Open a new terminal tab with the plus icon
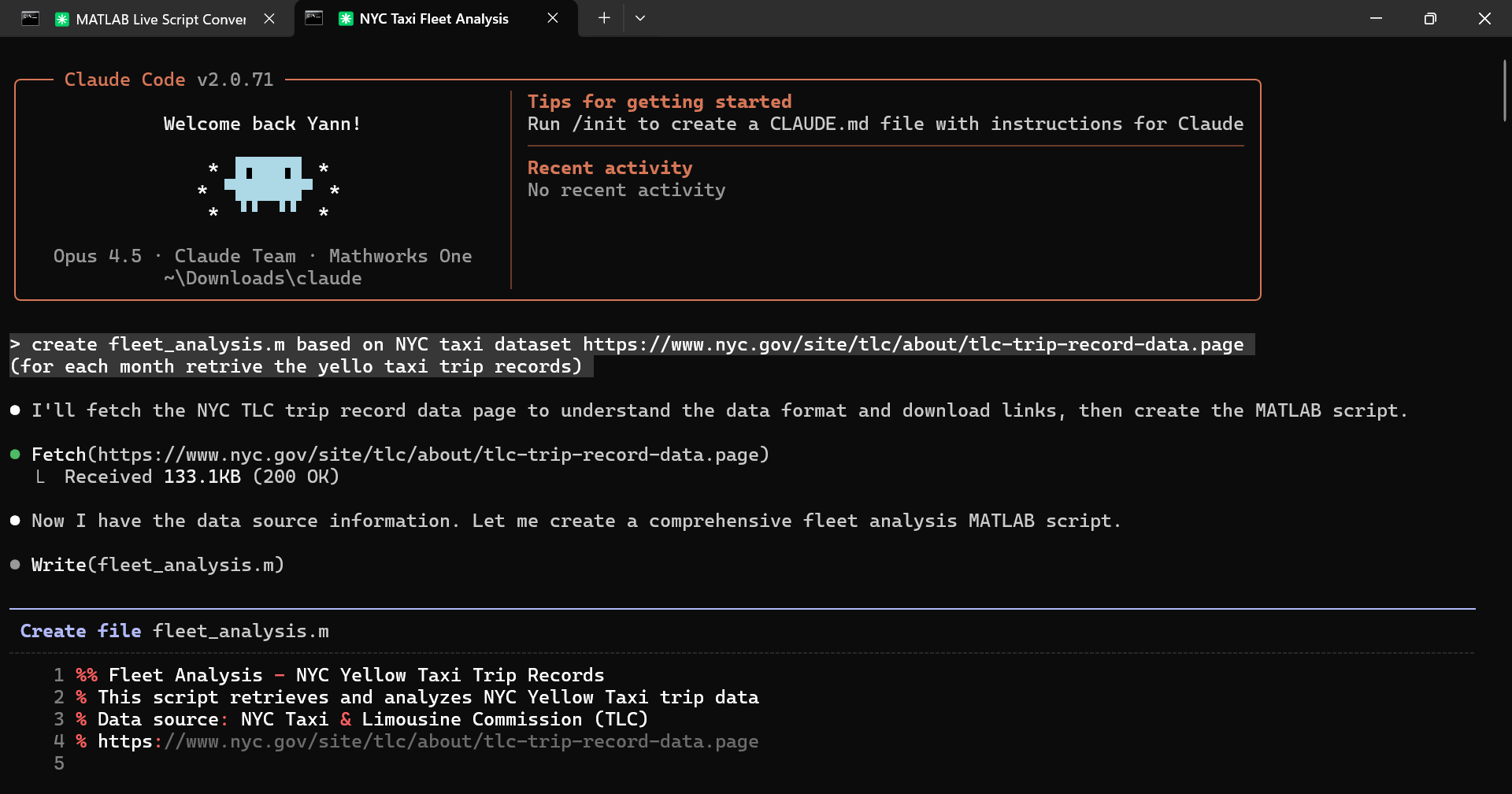1512x794 pixels. point(603,18)
